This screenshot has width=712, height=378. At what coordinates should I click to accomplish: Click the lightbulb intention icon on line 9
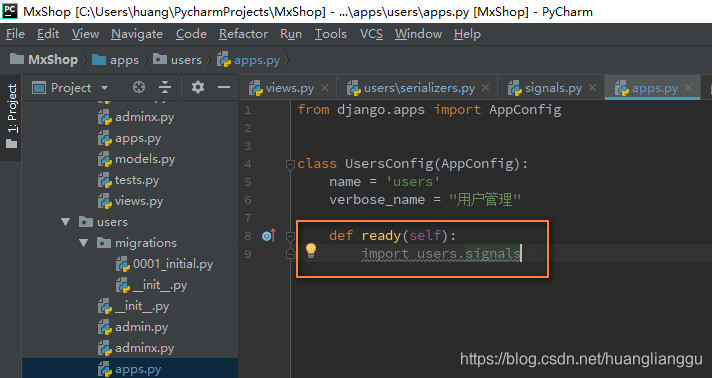311,250
